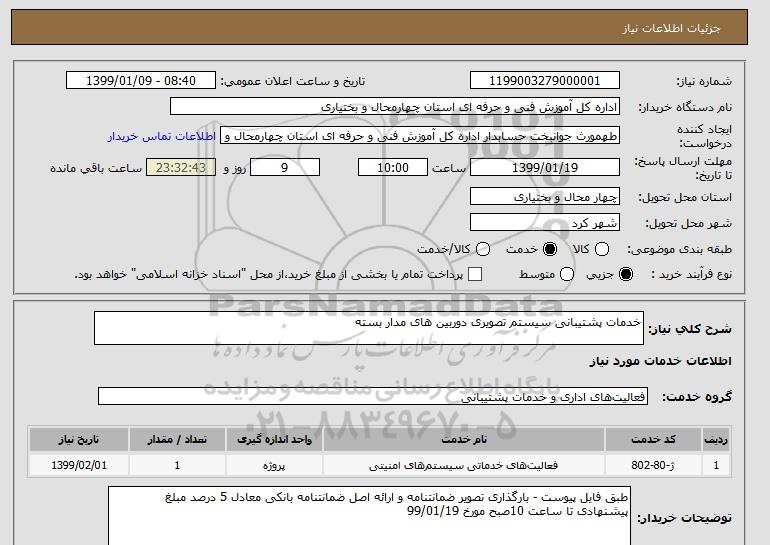Tick the اسناد خزانه اسلامی payment checkbox
Image resolution: width=770 pixels, height=545 pixels.
475,274
